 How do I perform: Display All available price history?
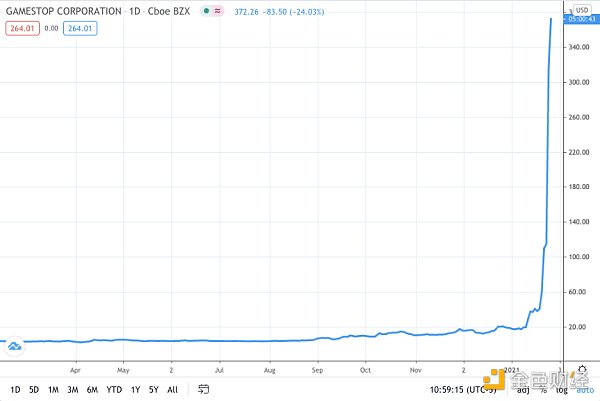(x=172, y=388)
